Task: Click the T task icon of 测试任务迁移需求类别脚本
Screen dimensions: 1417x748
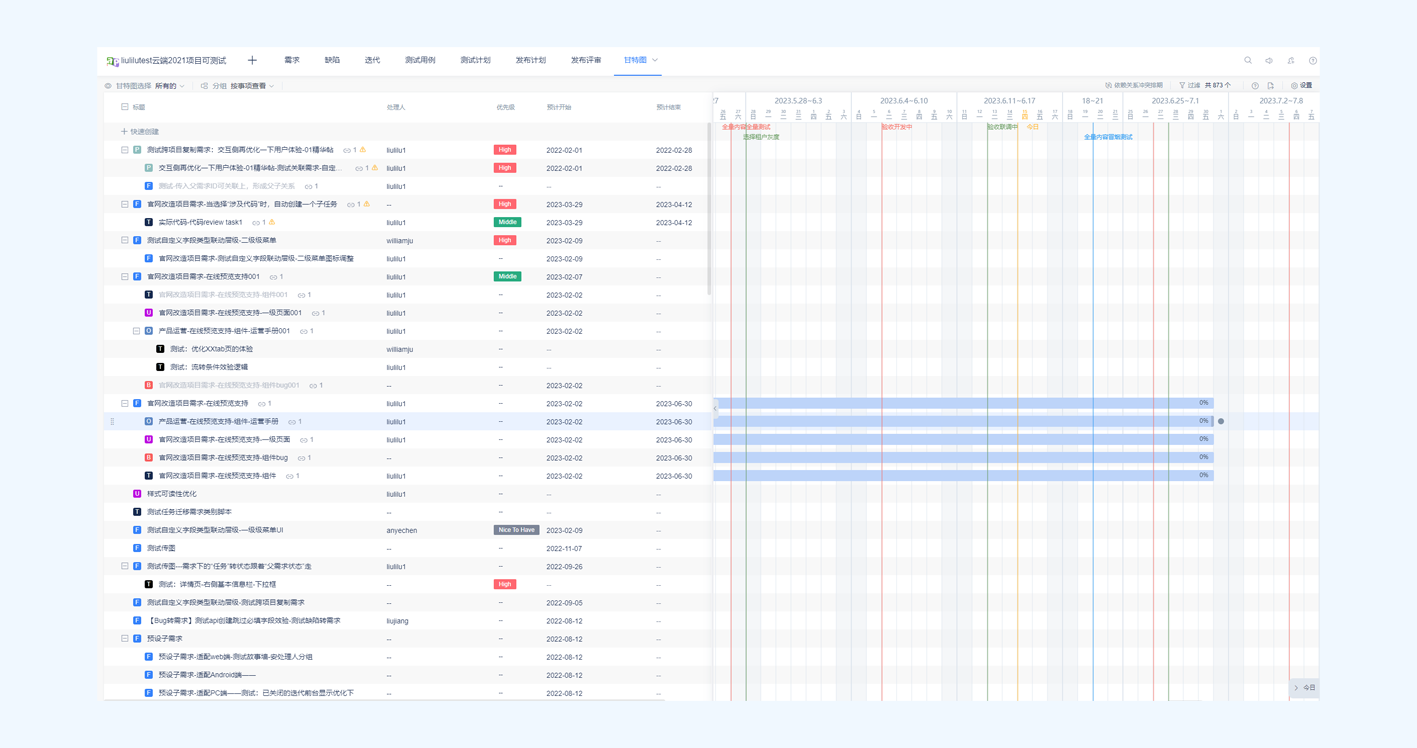Action: point(137,512)
